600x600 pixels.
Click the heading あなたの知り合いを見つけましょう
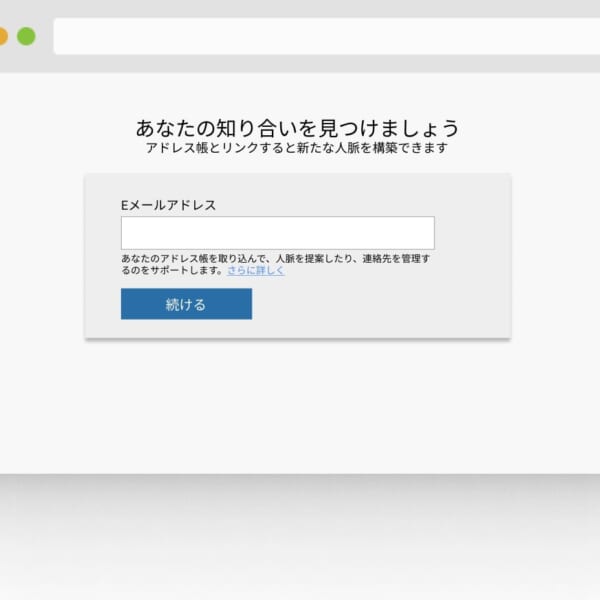[x=297, y=128]
